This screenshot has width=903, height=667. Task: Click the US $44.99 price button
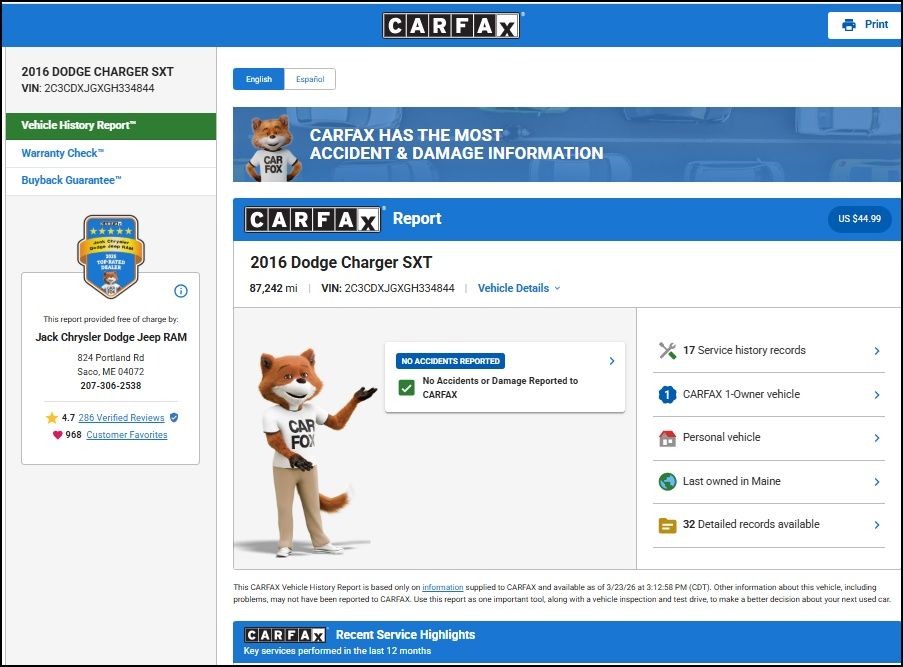click(859, 219)
